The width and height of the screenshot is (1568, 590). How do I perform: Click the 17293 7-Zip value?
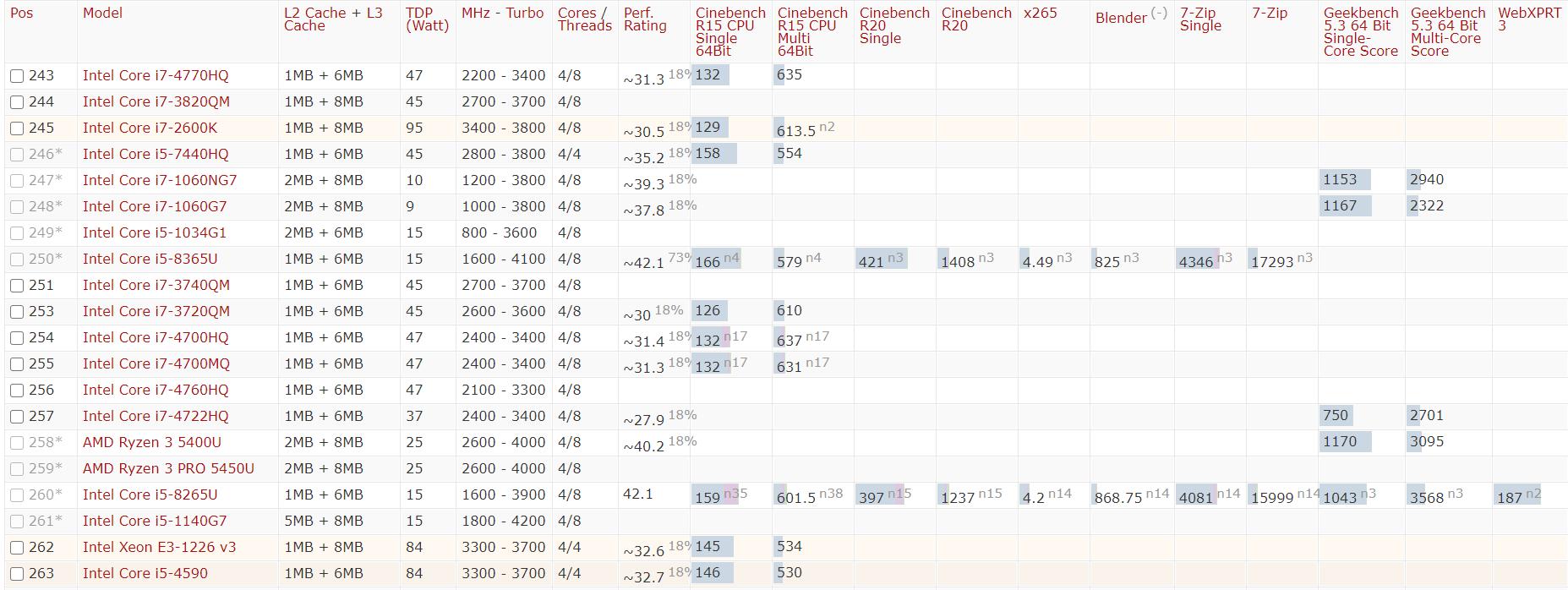[x=1273, y=262]
